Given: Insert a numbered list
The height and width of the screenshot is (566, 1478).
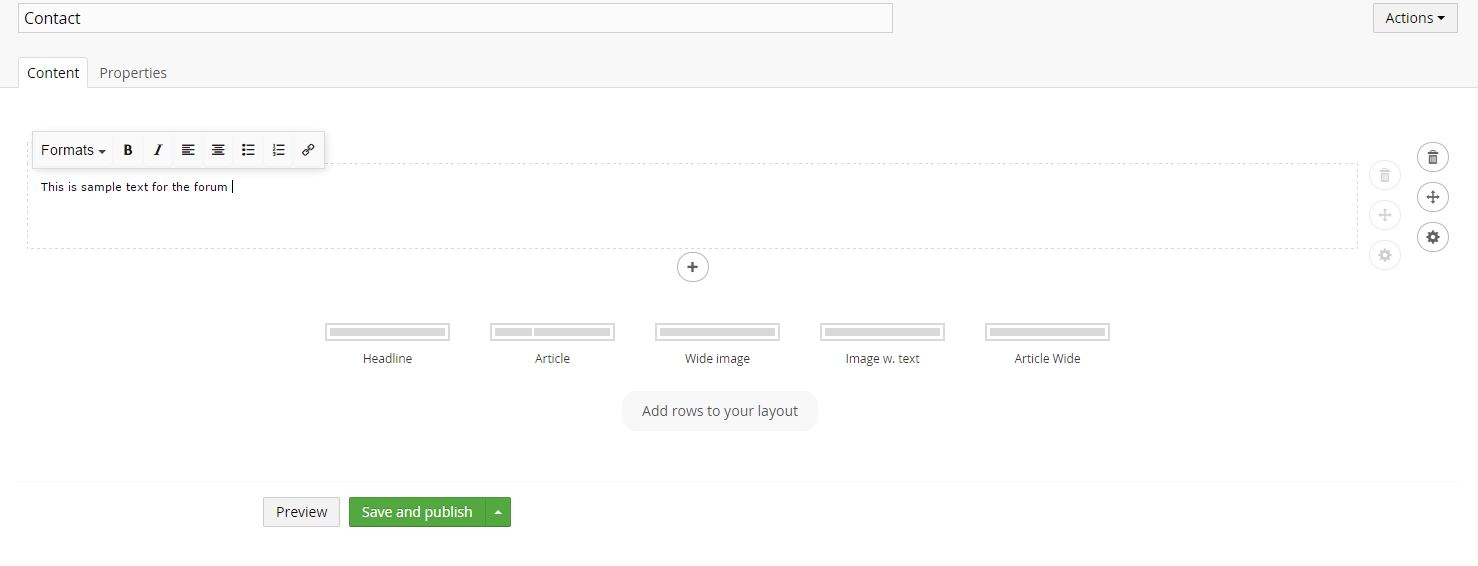Looking at the screenshot, I should (278, 150).
